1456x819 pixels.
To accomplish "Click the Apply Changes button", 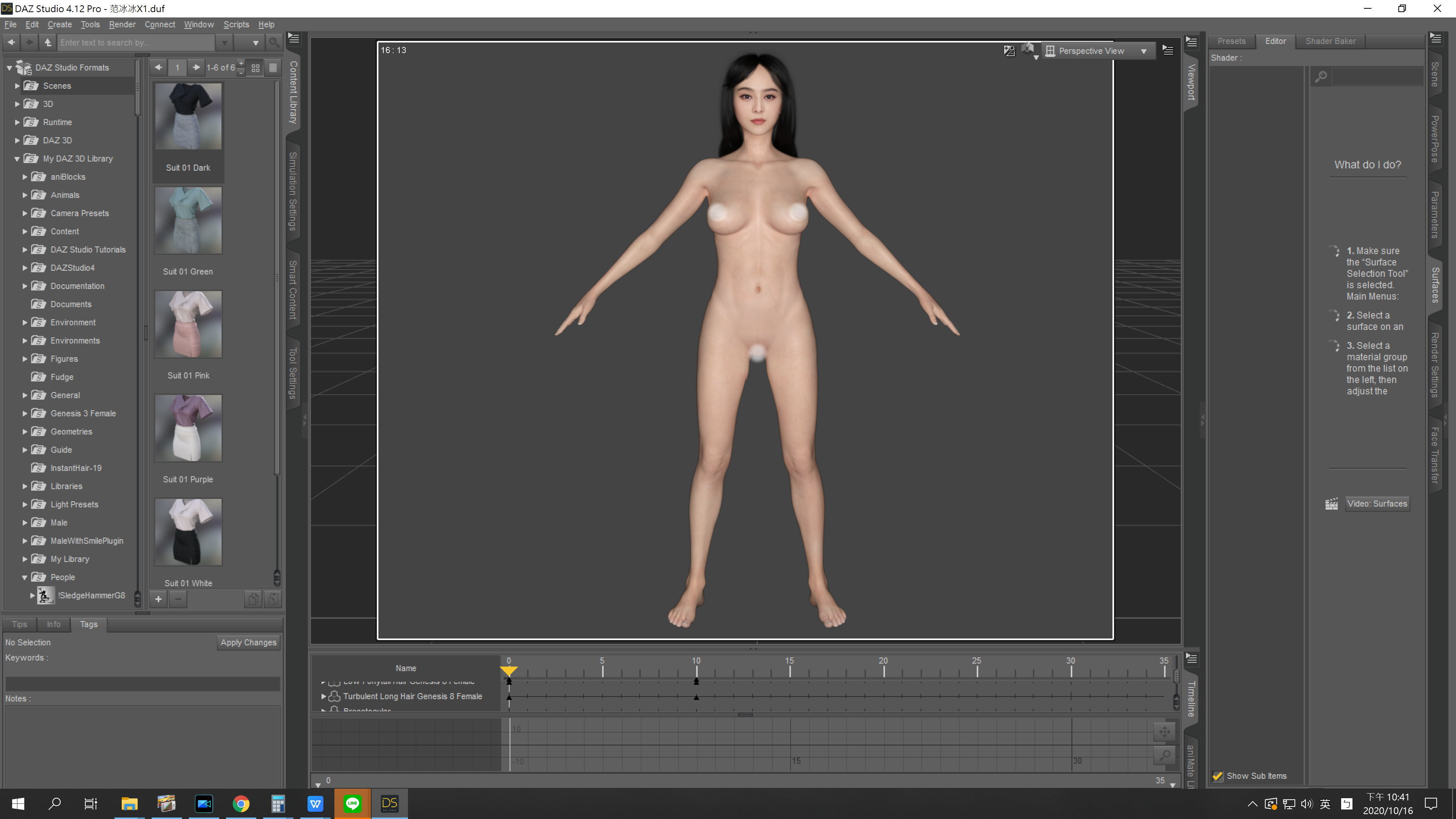I will (x=249, y=643).
